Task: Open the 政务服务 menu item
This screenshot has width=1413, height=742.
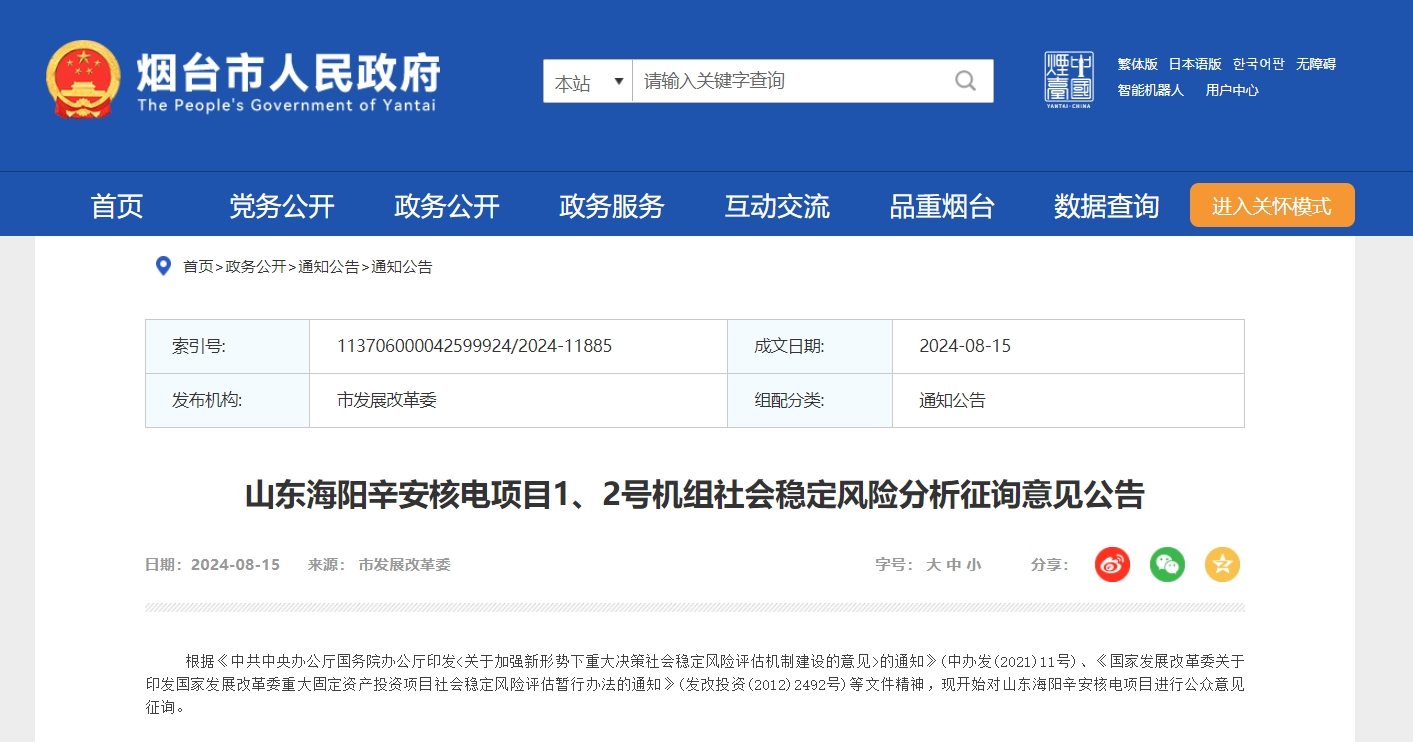Action: [611, 207]
